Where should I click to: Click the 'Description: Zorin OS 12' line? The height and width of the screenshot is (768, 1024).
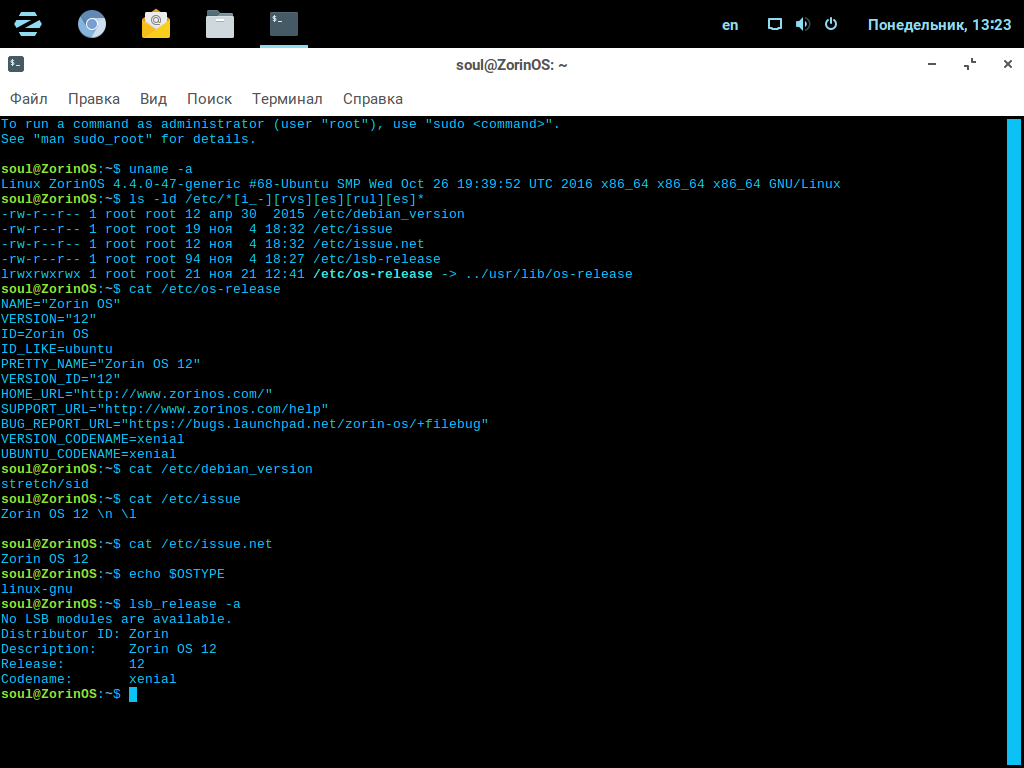[x=108, y=650]
